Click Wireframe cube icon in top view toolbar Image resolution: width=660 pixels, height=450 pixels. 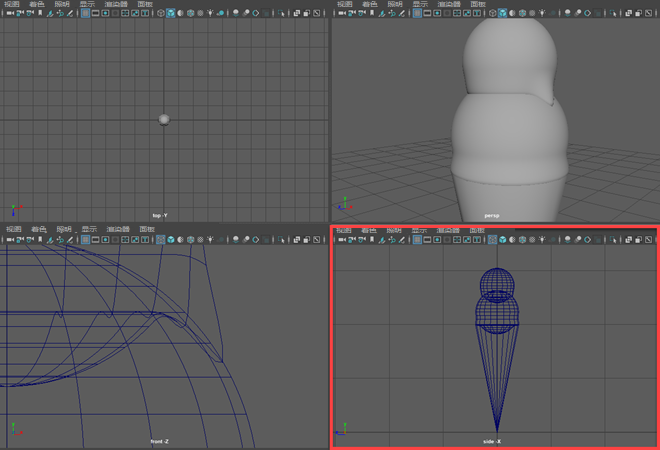pyautogui.click(x=160, y=13)
